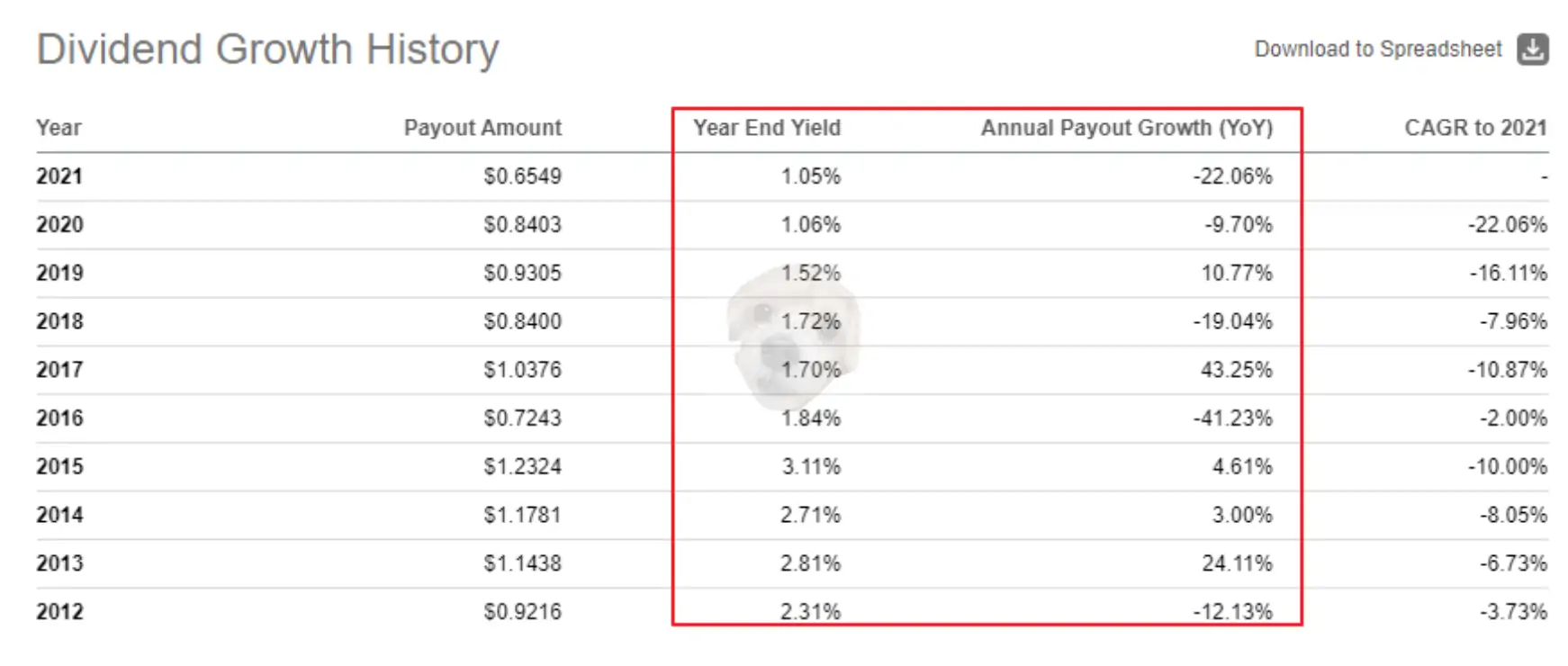Sort the table by the Year column header
Image resolution: width=1568 pixels, height=666 pixels.
coord(59,128)
